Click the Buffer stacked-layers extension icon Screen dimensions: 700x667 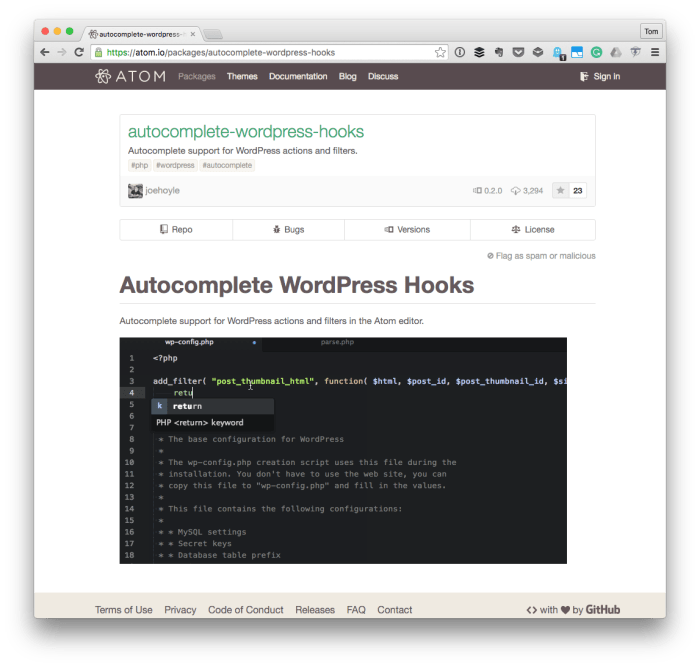point(479,52)
